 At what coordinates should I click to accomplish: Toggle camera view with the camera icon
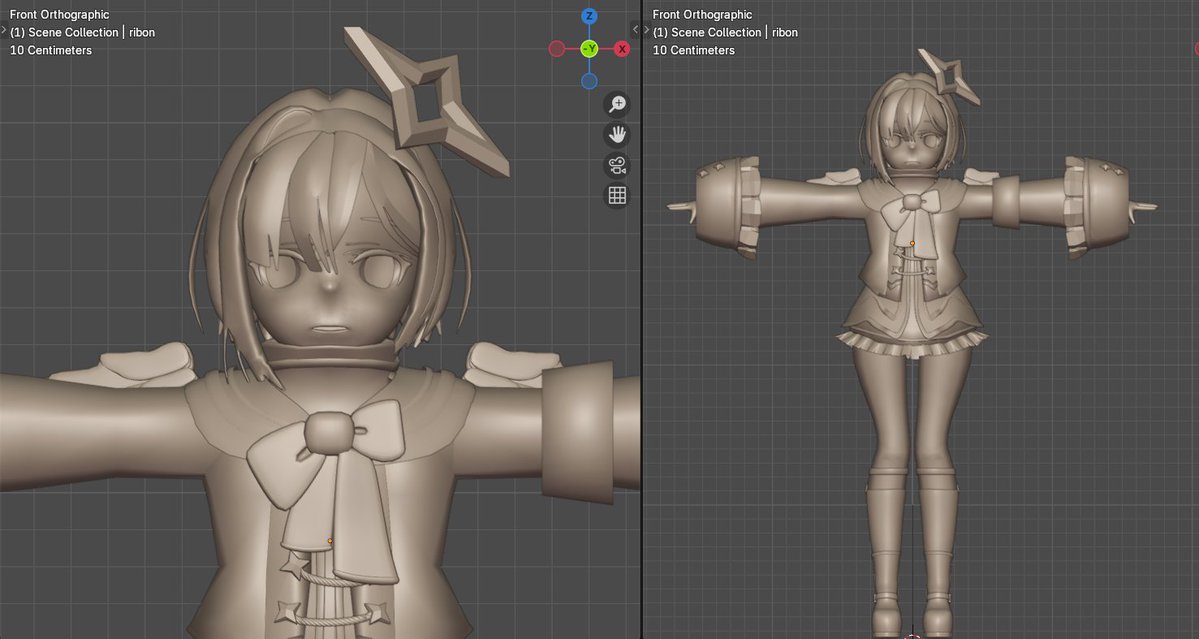(617, 165)
